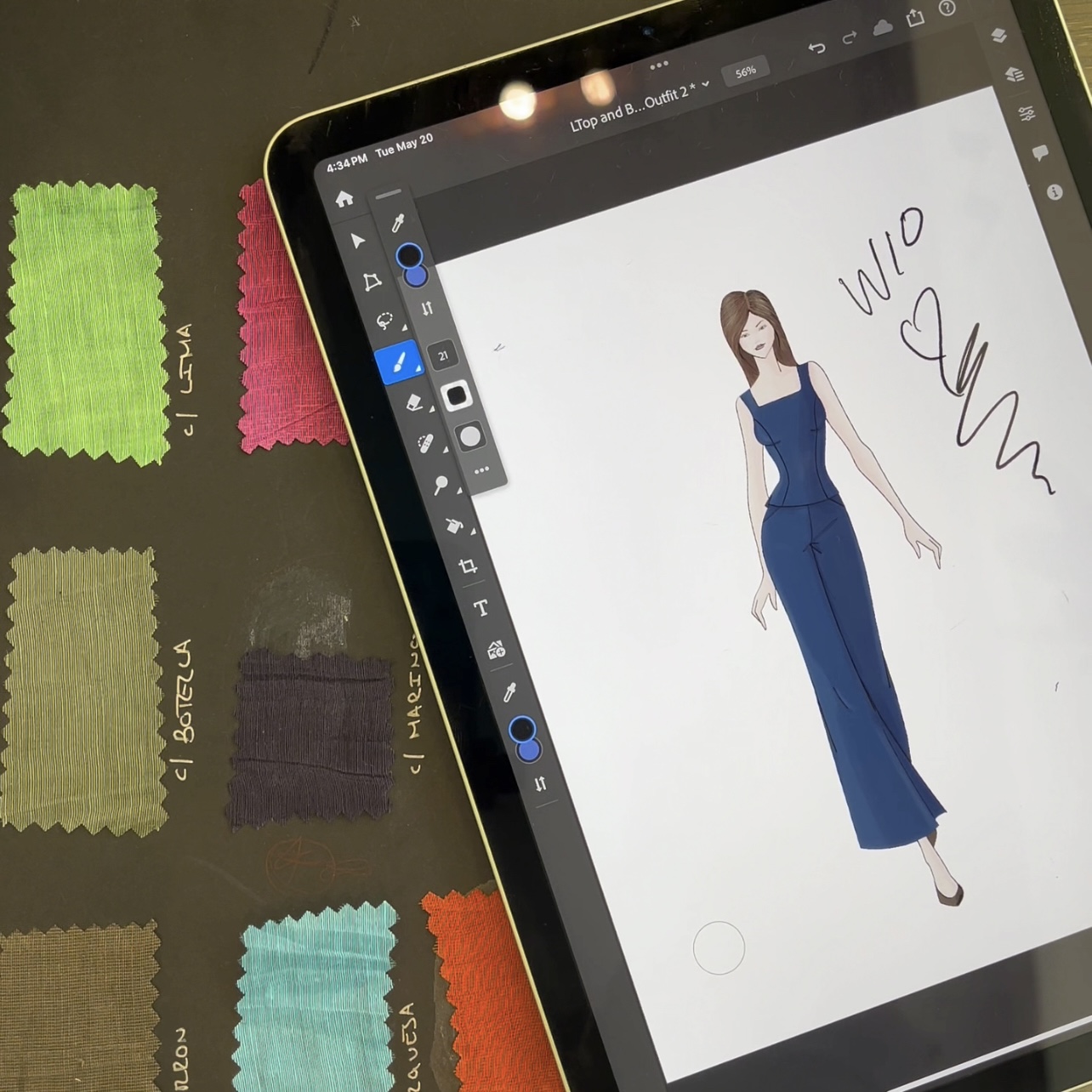Viewport: 1092px width, 1092px height.
Task: Expand more brush options via three dots
Action: (x=481, y=469)
